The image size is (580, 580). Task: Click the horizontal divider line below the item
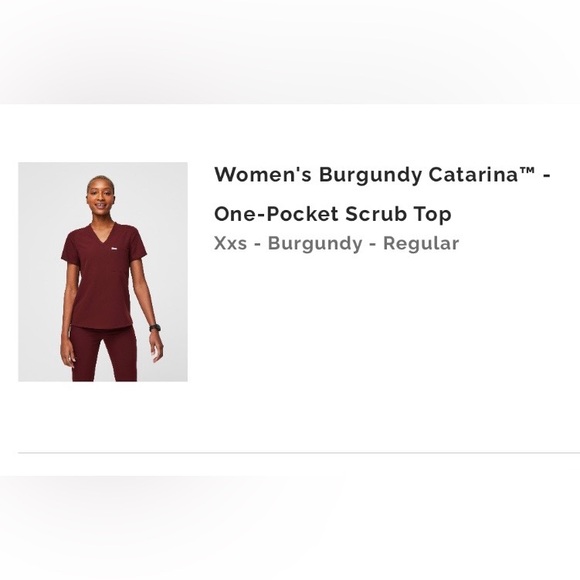point(299,452)
